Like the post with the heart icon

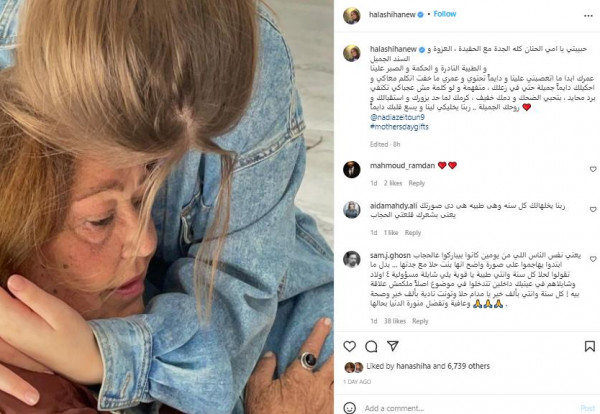349,346
